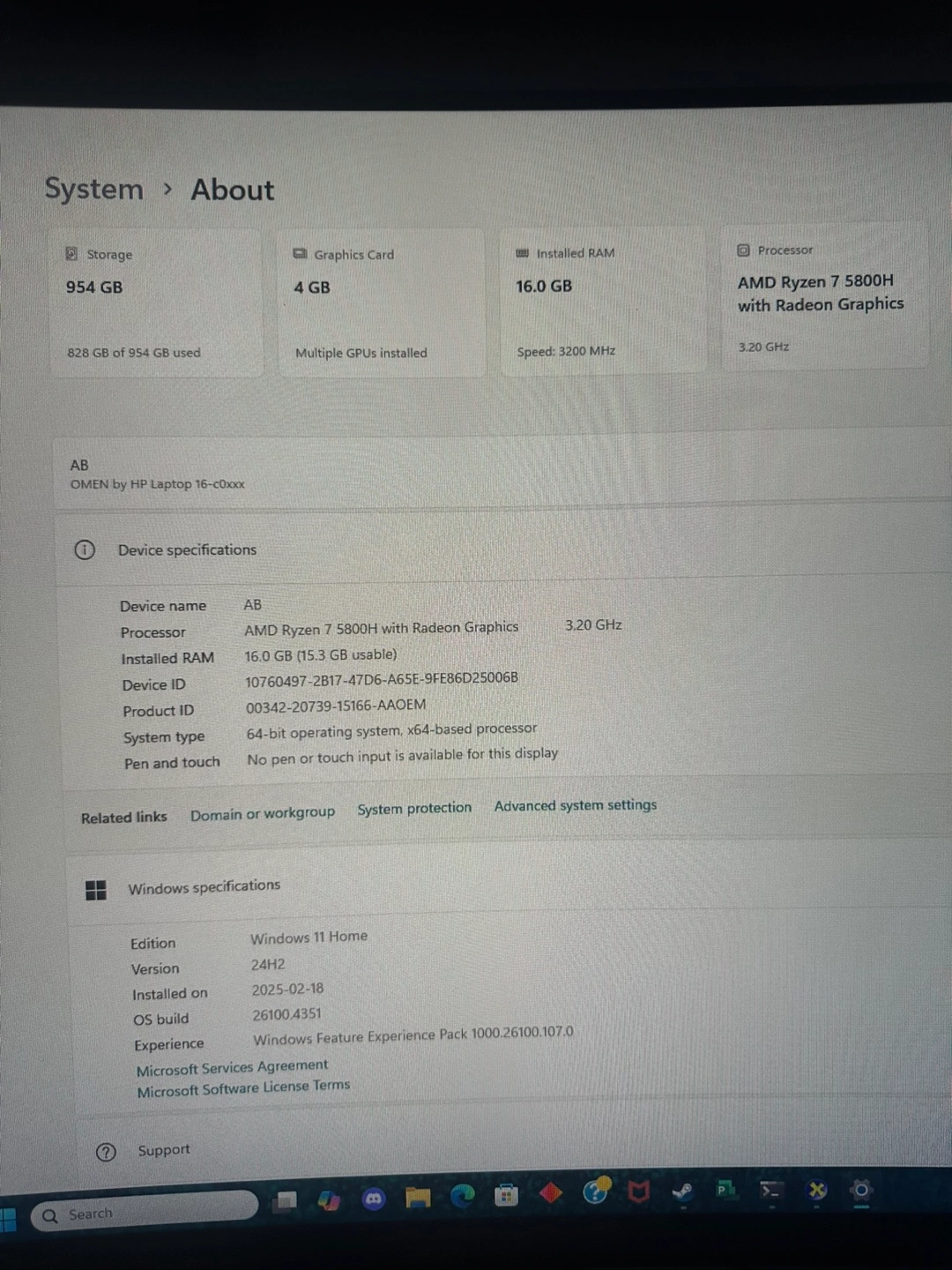Click the 16.0 GB (15.3 GB usable) text

[321, 655]
